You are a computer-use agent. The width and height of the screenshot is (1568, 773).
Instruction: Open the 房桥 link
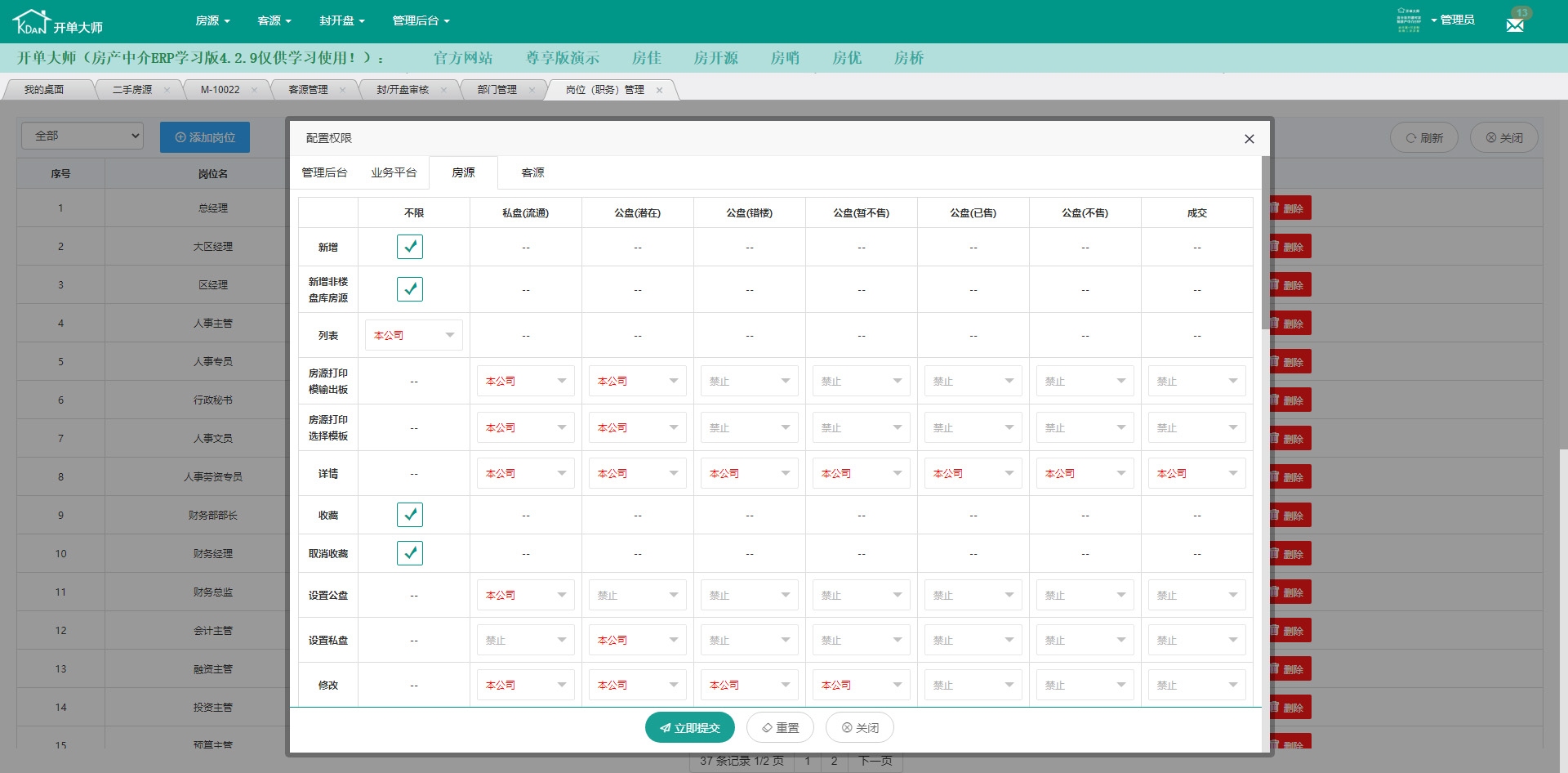click(909, 58)
